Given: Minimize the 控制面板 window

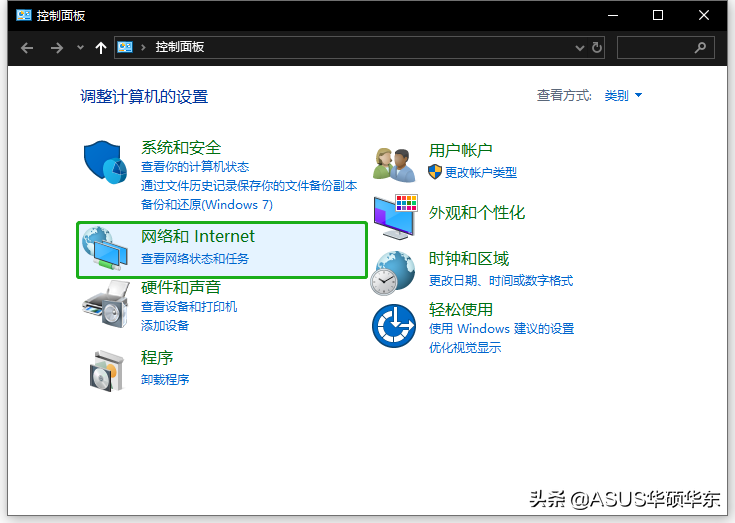Looking at the screenshot, I should pyautogui.click(x=613, y=15).
